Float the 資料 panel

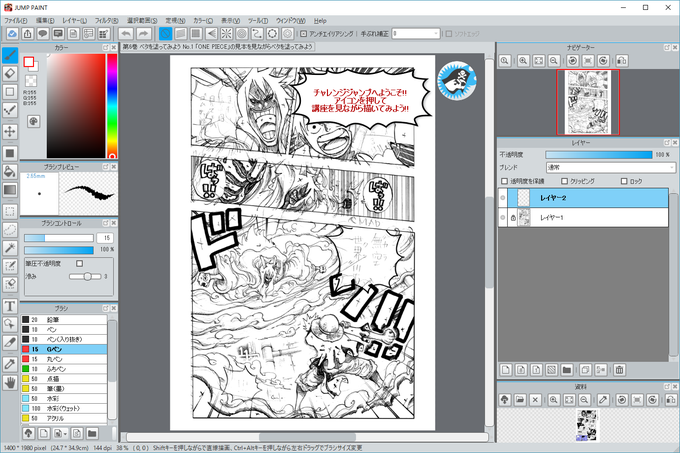coord(667,386)
